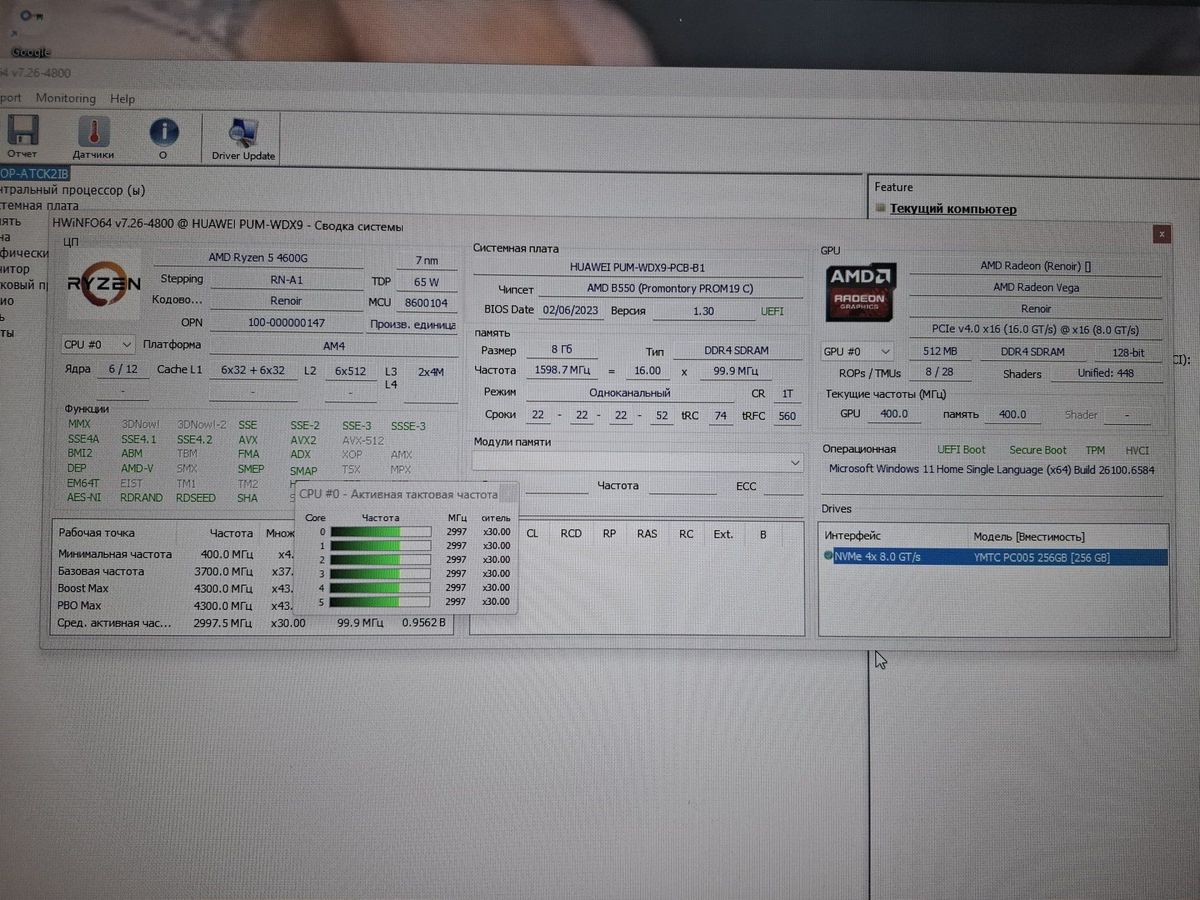Screen dimensions: 1200x900
Task: Expand the Модули памяти dropdown
Action: click(x=795, y=463)
